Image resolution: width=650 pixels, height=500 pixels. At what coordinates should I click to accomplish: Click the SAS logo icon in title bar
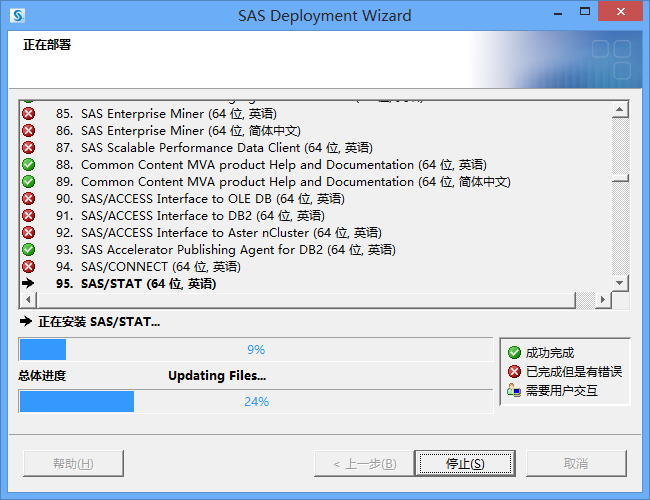tap(17, 16)
